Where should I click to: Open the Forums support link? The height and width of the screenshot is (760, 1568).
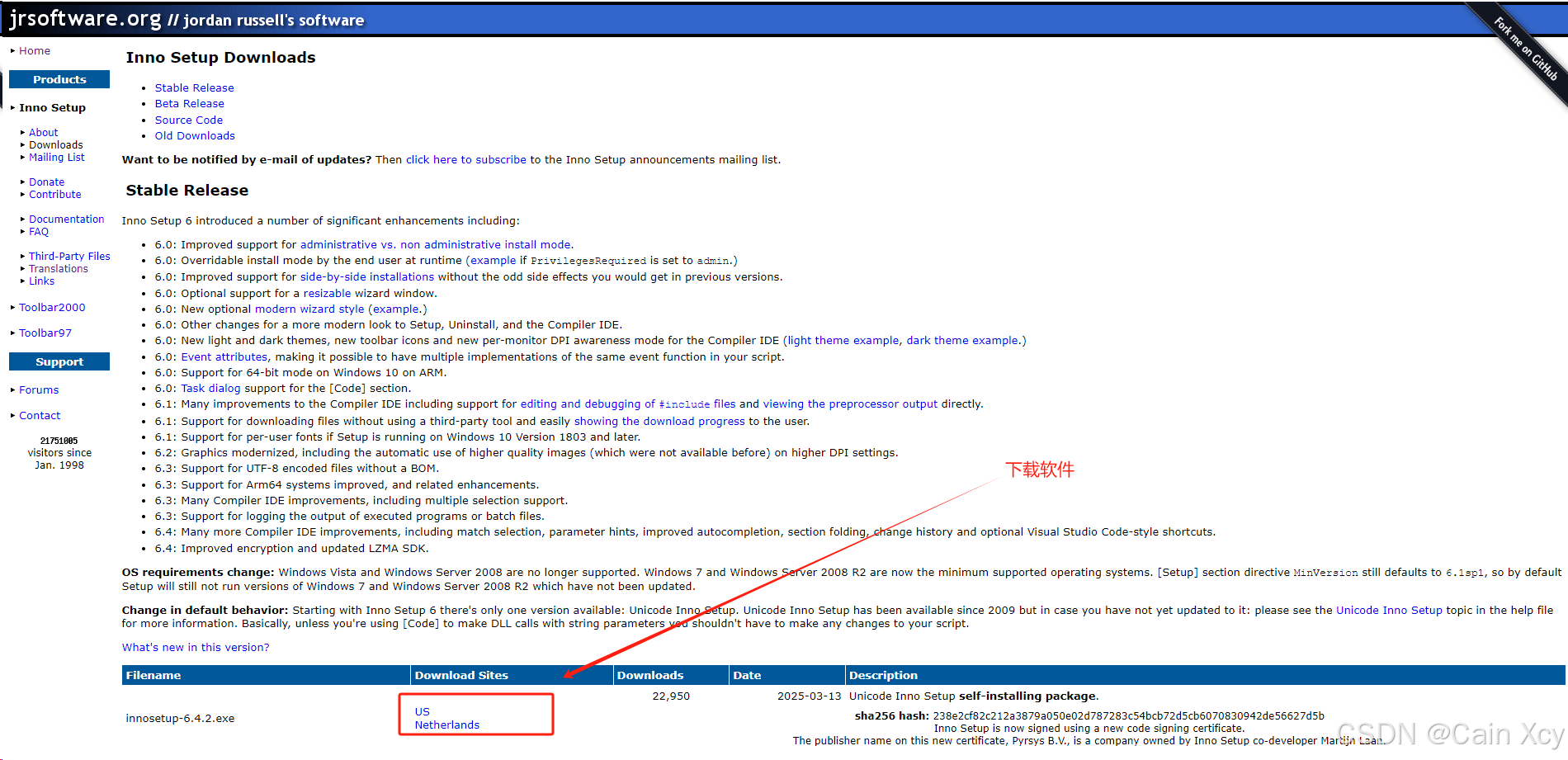pyautogui.click(x=39, y=390)
